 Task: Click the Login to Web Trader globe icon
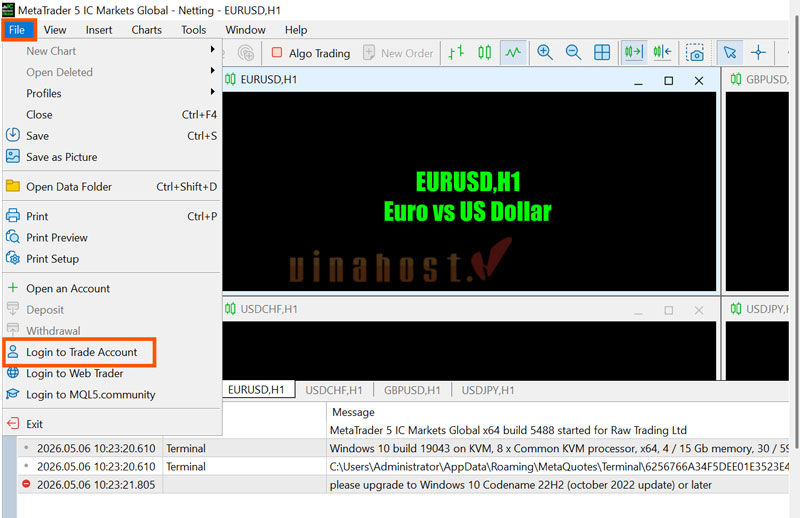coord(13,373)
